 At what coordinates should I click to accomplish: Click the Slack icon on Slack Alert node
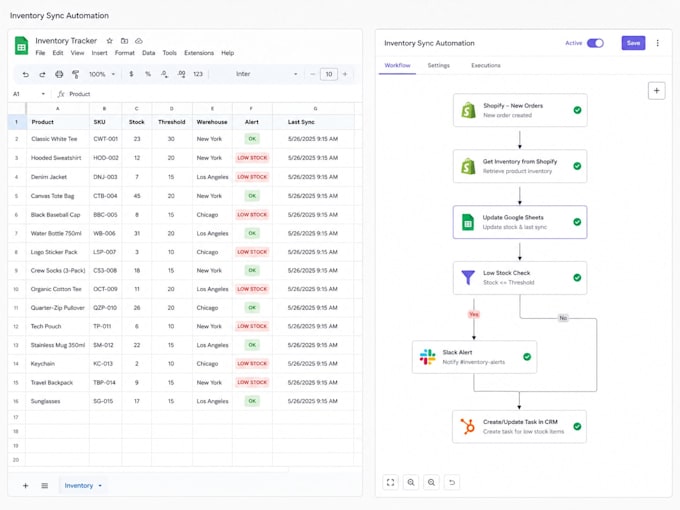tap(427, 357)
